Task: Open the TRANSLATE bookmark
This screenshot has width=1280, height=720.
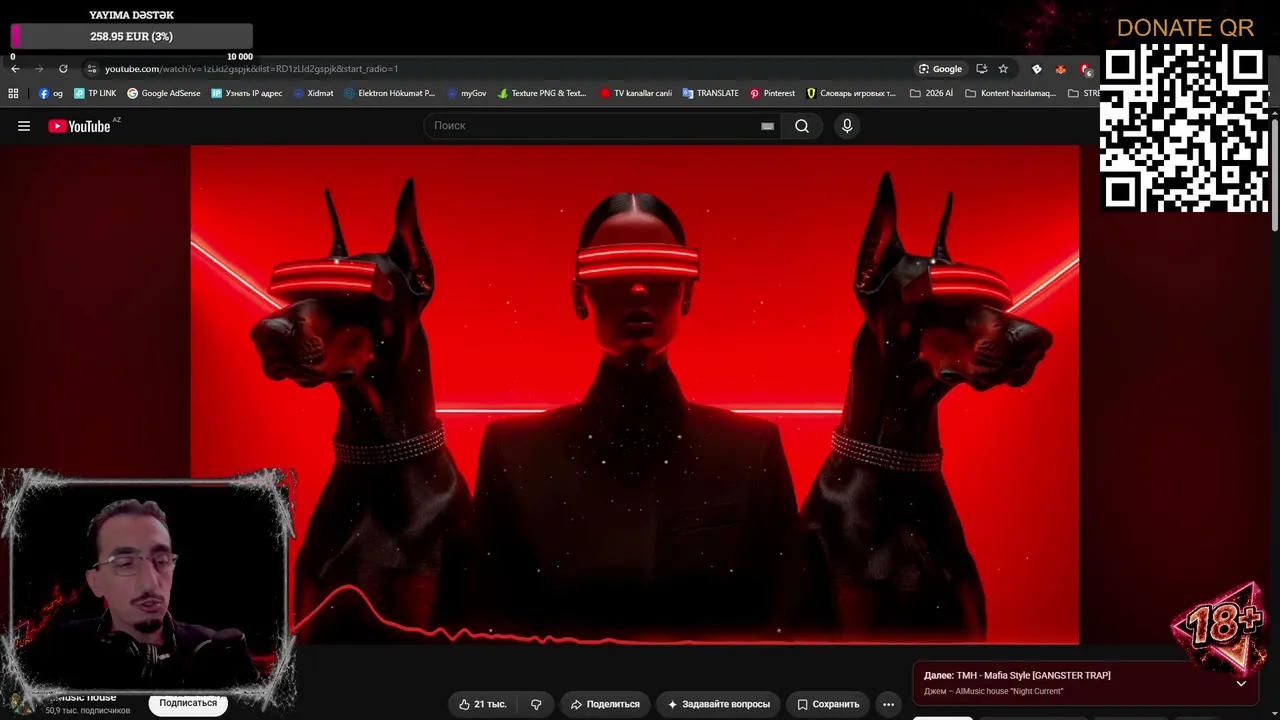Action: coord(710,93)
